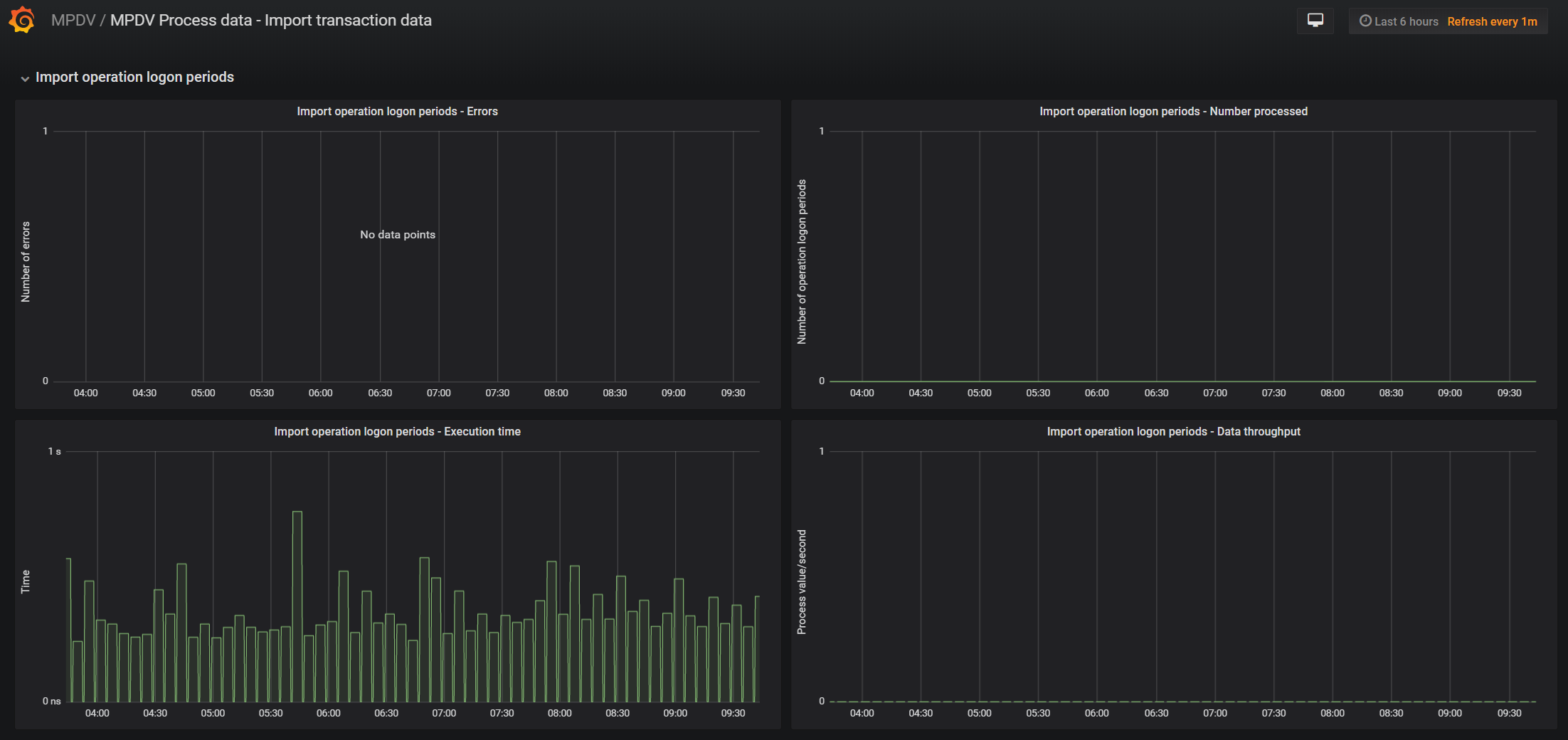Click the Time axis label in Execution time

point(26,581)
